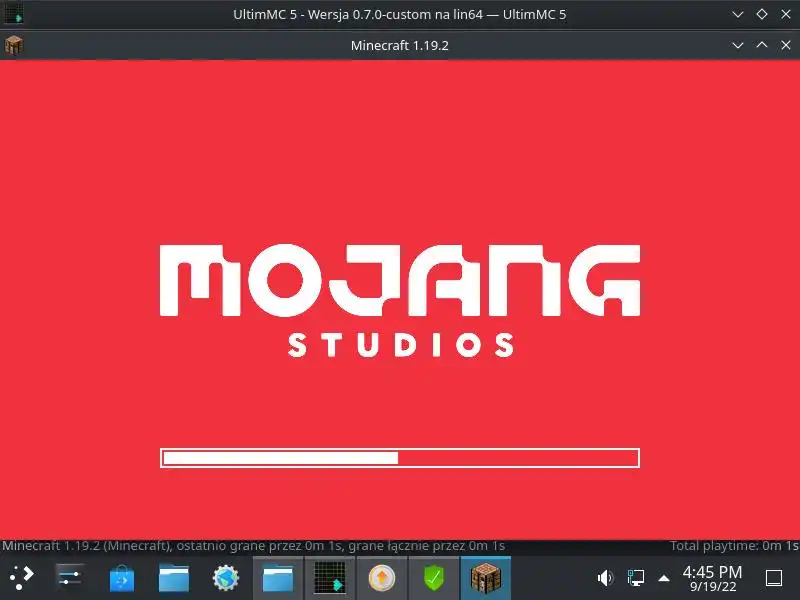Click the UltimMC 5 title bar text

tap(399, 14)
